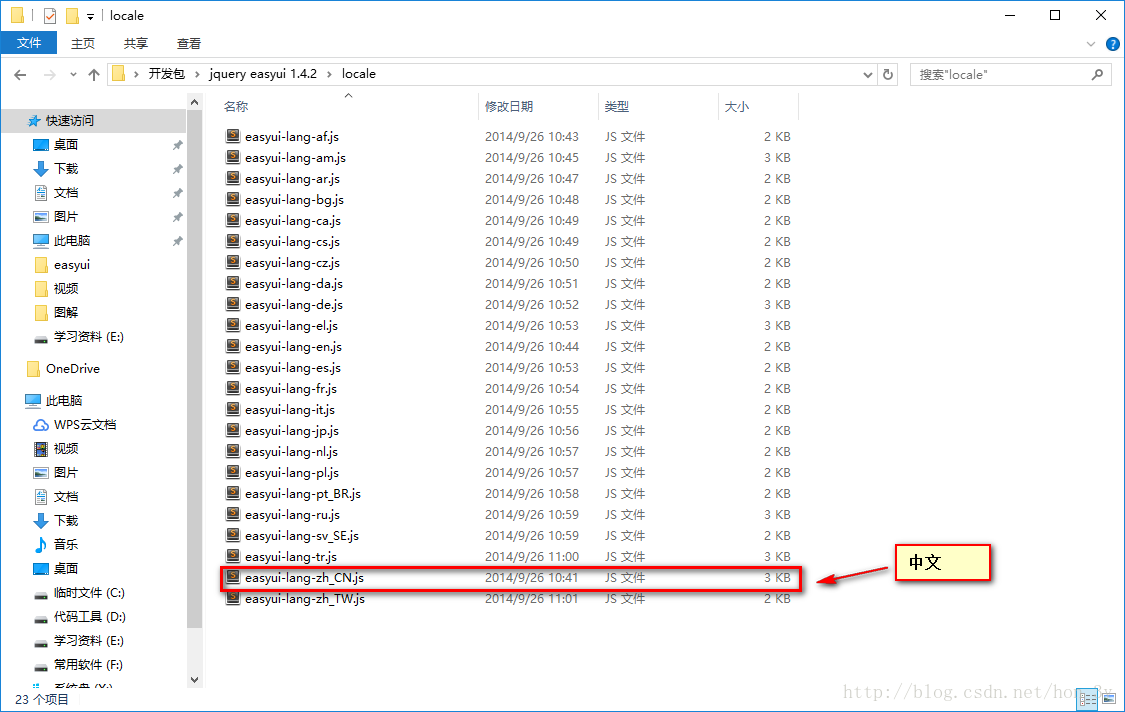
Task: Select 快速访问 in navigation pane
Action: pos(93,121)
